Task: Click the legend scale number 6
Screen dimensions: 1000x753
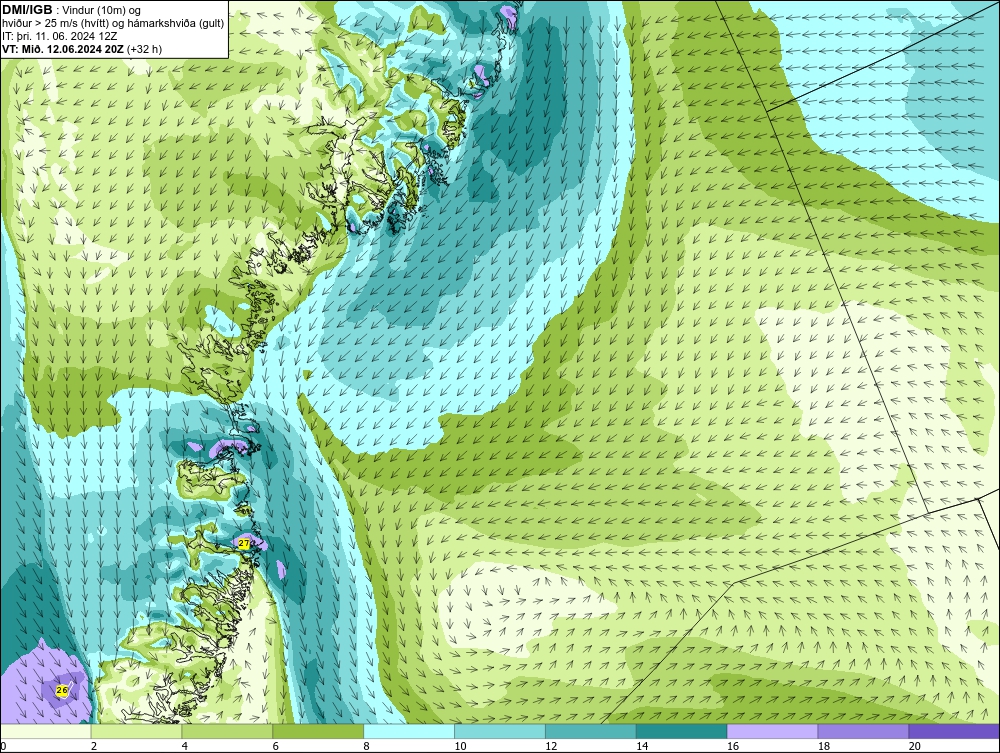Action: 276,746
